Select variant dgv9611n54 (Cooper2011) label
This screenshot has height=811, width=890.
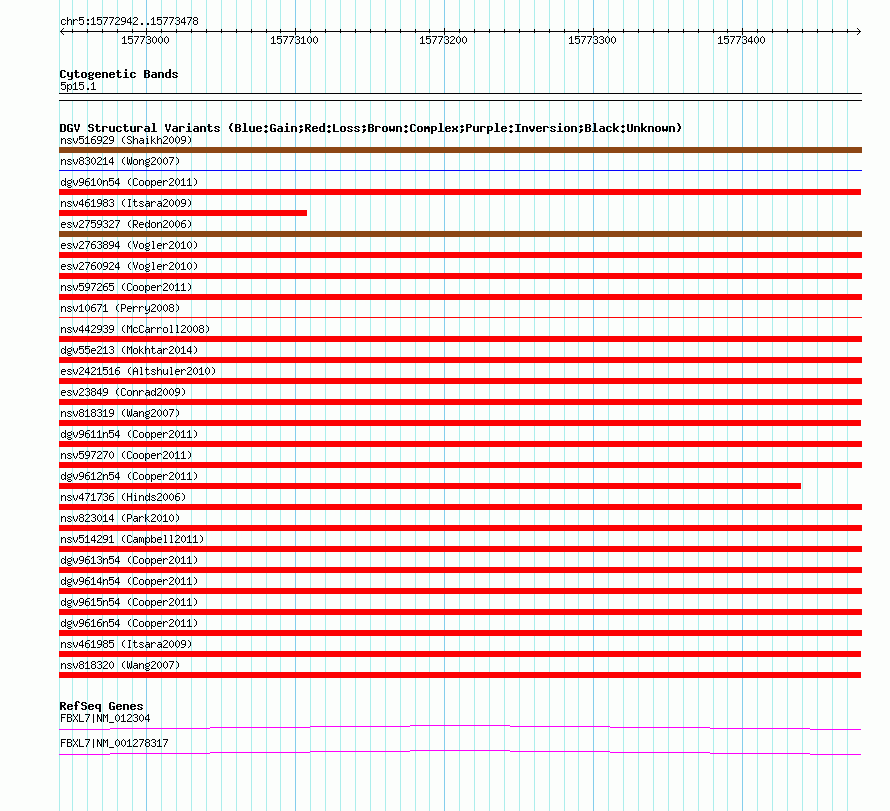tap(129, 434)
